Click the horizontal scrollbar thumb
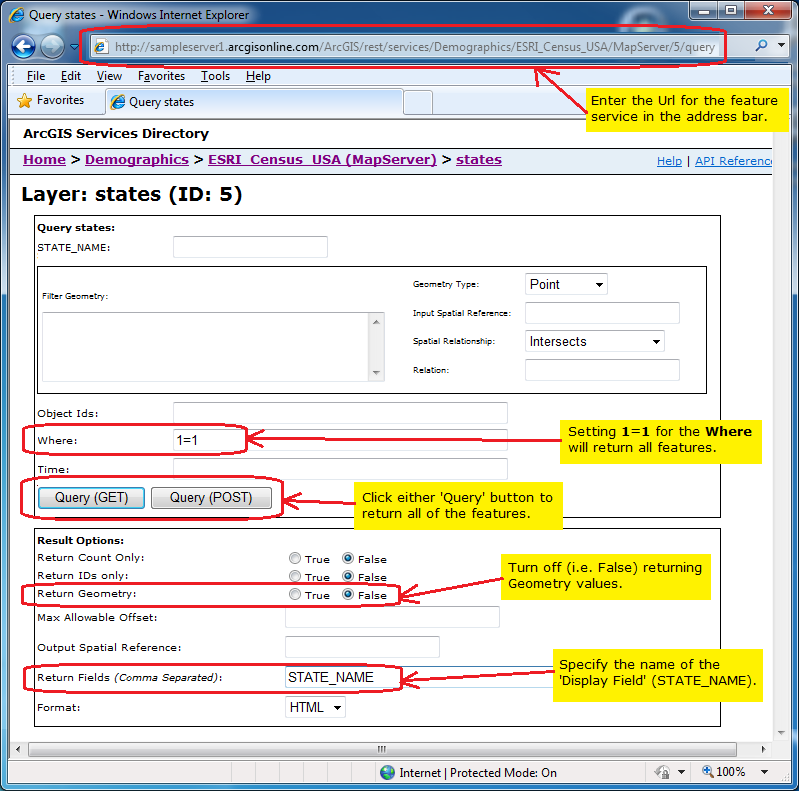 tap(382, 749)
